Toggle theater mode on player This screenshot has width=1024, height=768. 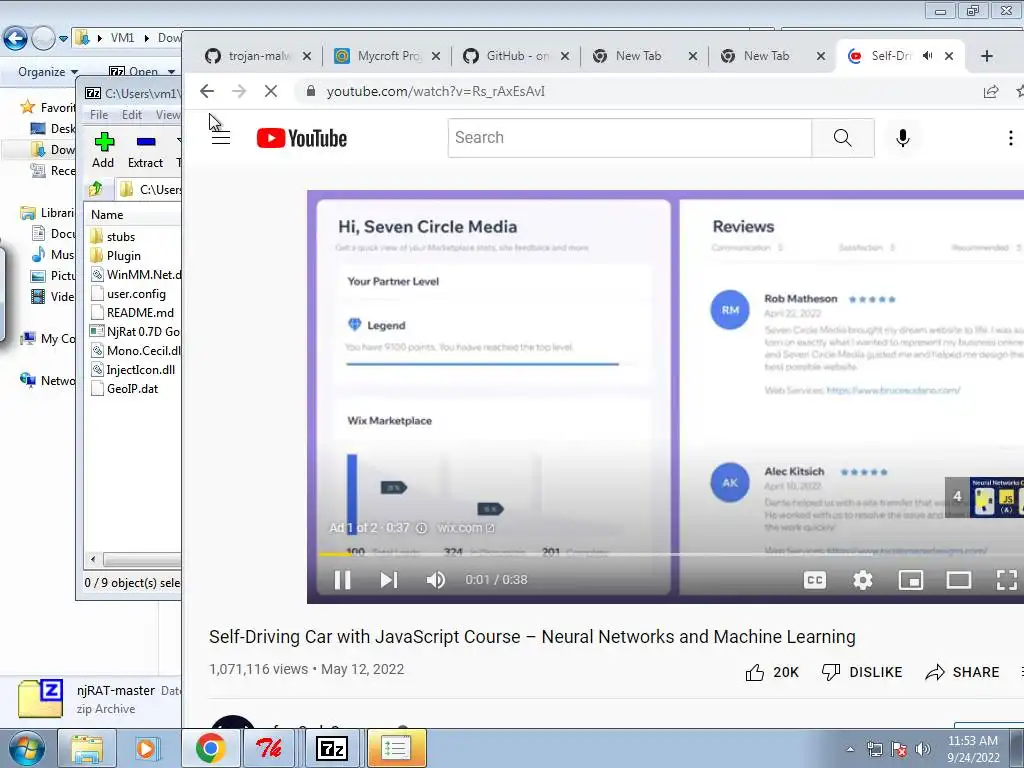coord(959,580)
